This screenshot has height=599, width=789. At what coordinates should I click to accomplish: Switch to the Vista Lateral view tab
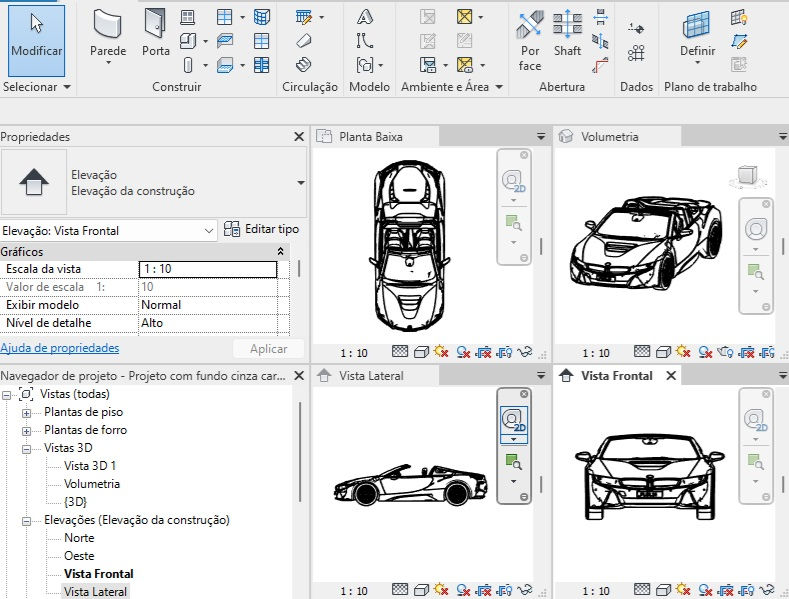point(375,376)
